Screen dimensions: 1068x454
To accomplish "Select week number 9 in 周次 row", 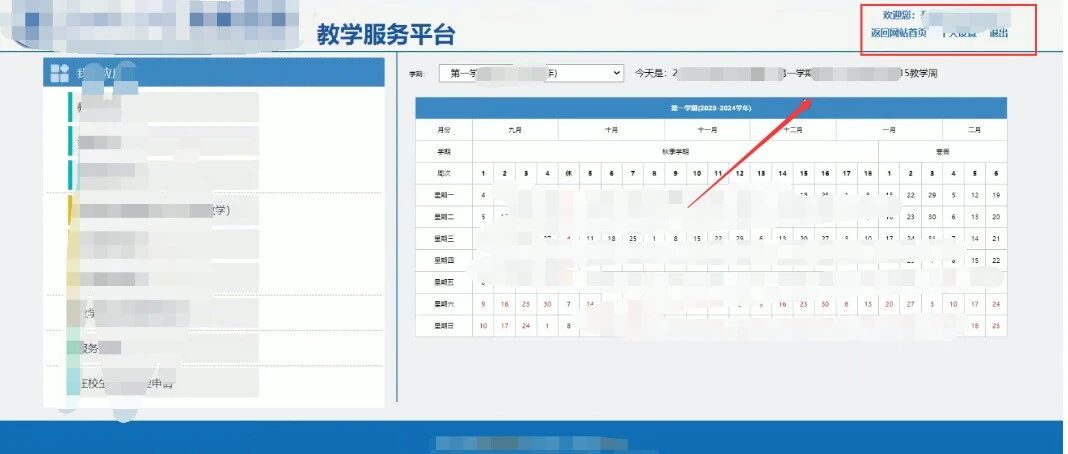I will 675,173.
